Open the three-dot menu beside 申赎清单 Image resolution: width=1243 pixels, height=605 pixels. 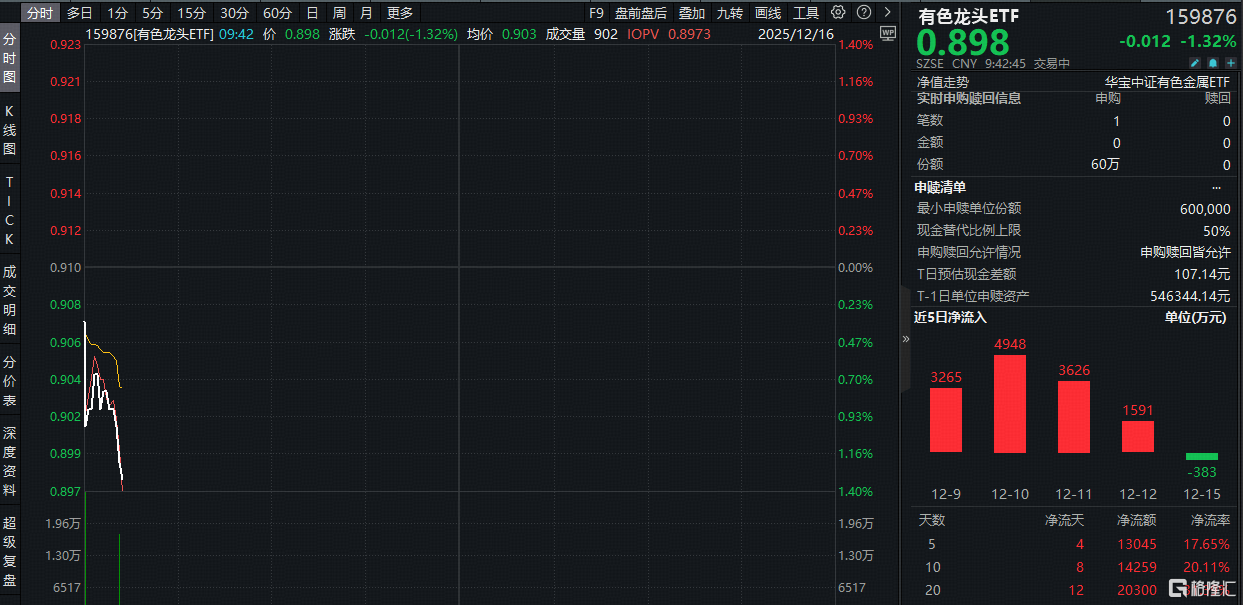coord(1217,187)
